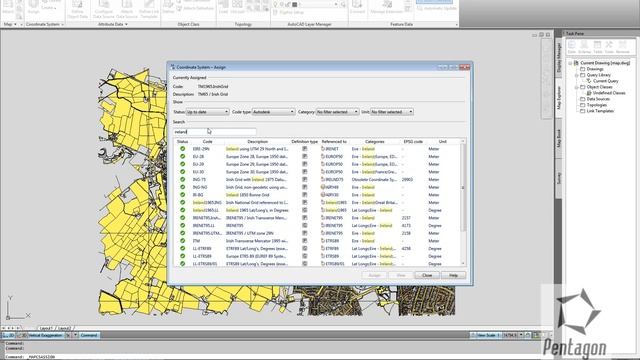Click Current Query icon in Map Explorer tree

(x=589, y=81)
